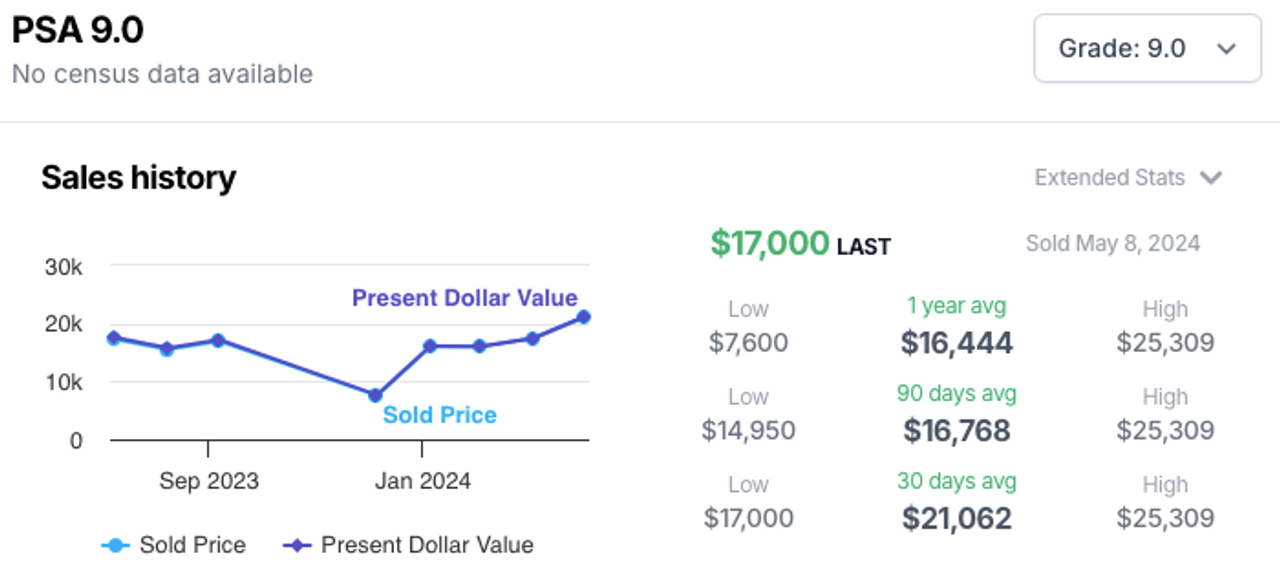The width and height of the screenshot is (1280, 587).
Task: Toggle Sold Price series in legend
Action: click(174, 545)
